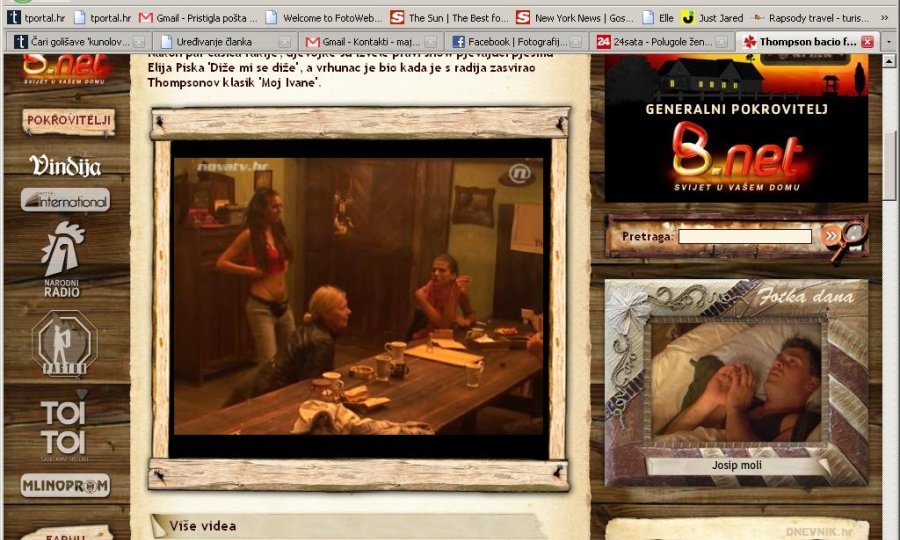Open the Vindija sponsor logo
The width and height of the screenshot is (900, 540).
tap(65, 166)
